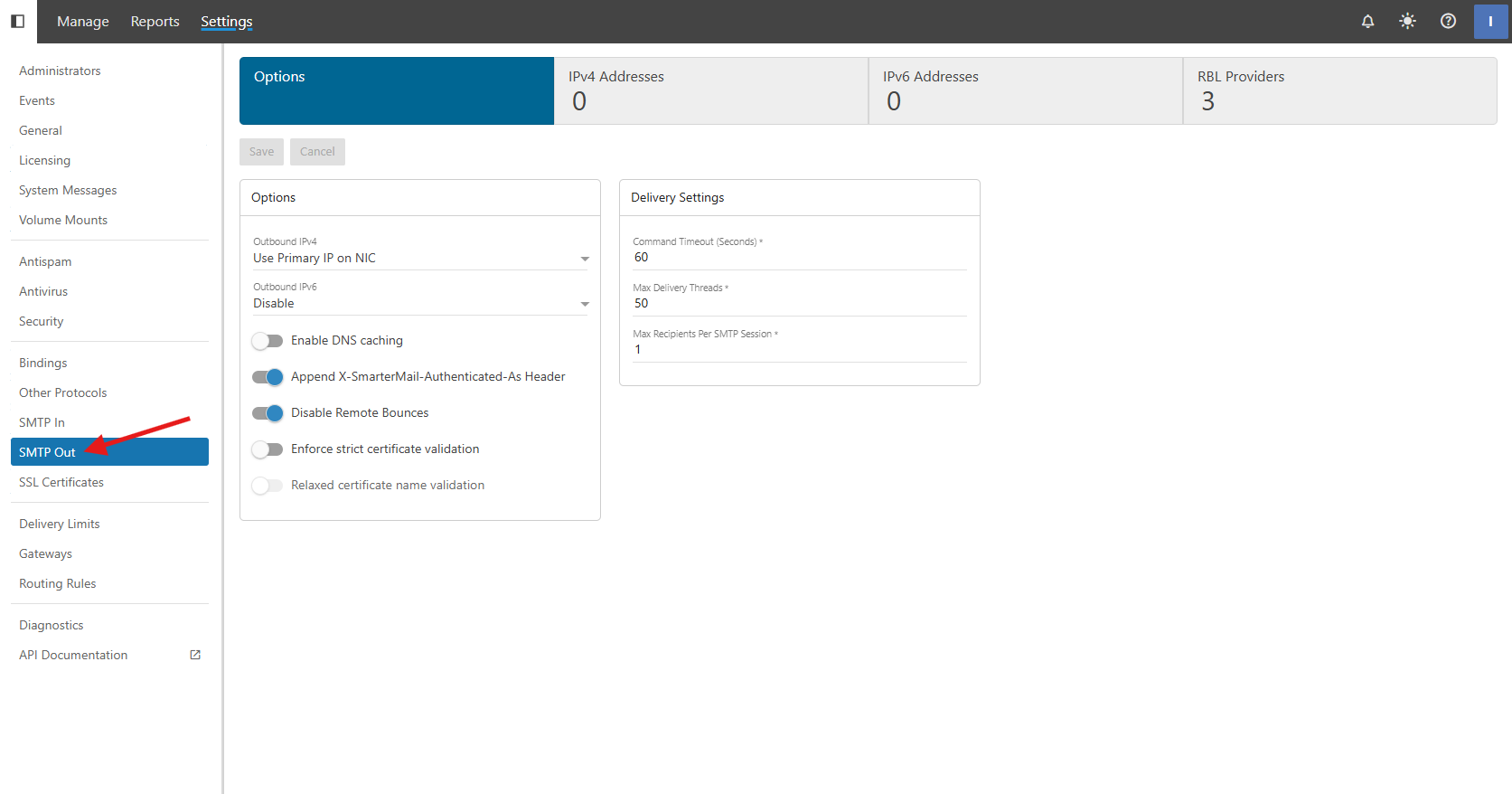Screen dimensions: 1512x794
Task: Open the Outbound IPv4 dropdown
Action: 420,259
